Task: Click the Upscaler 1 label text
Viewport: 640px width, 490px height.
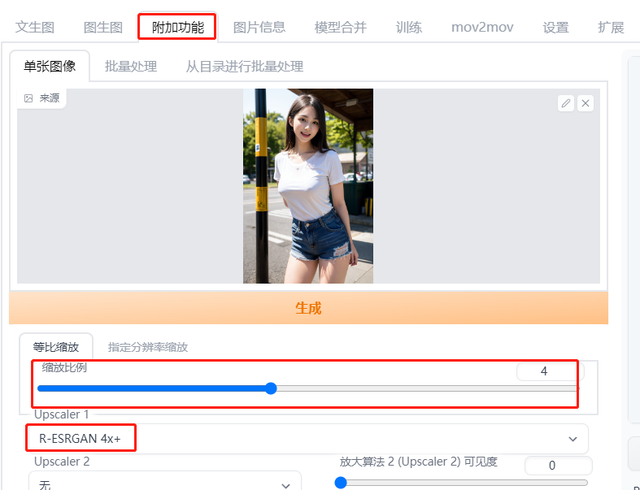Action: pyautogui.click(x=61, y=414)
